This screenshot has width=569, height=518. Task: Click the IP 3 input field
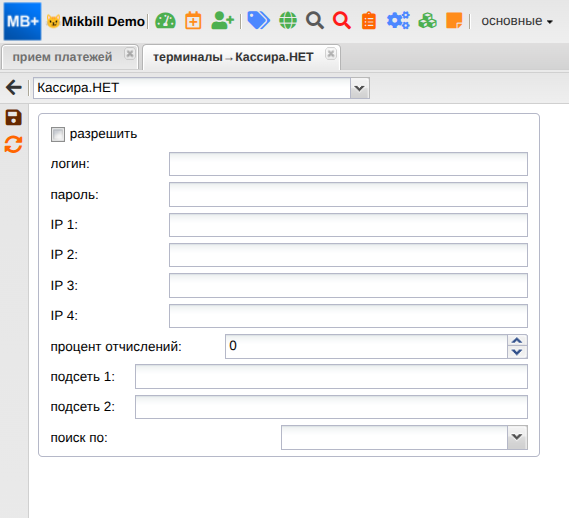click(x=348, y=285)
